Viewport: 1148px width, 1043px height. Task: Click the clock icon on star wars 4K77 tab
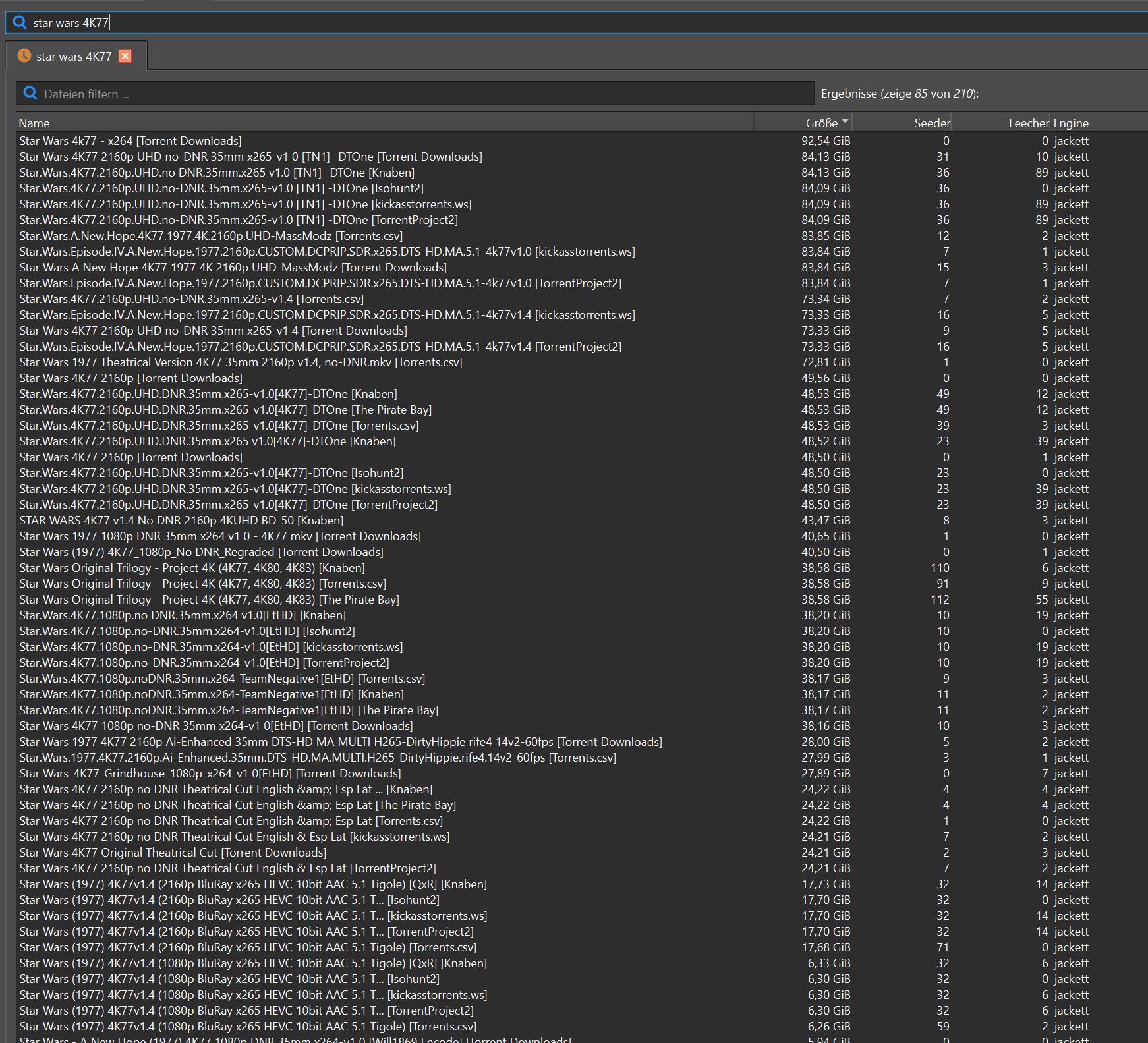24,56
